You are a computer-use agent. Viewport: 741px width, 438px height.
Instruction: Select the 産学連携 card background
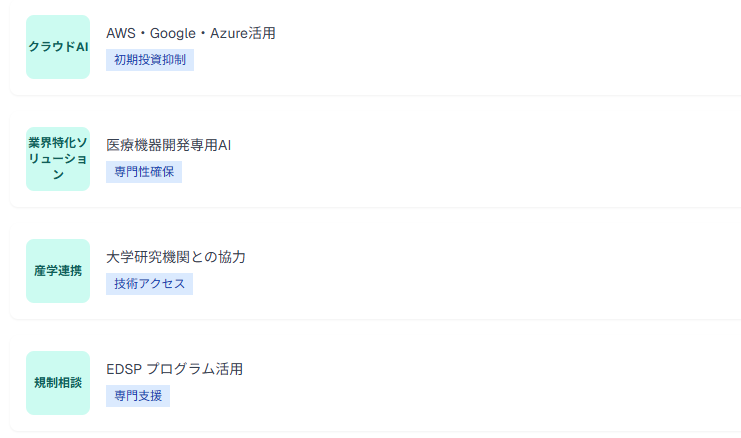(x=473, y=271)
